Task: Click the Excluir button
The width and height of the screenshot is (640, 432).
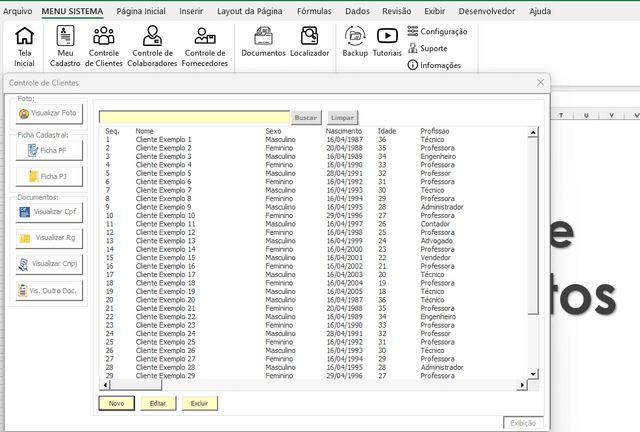Action: point(200,403)
